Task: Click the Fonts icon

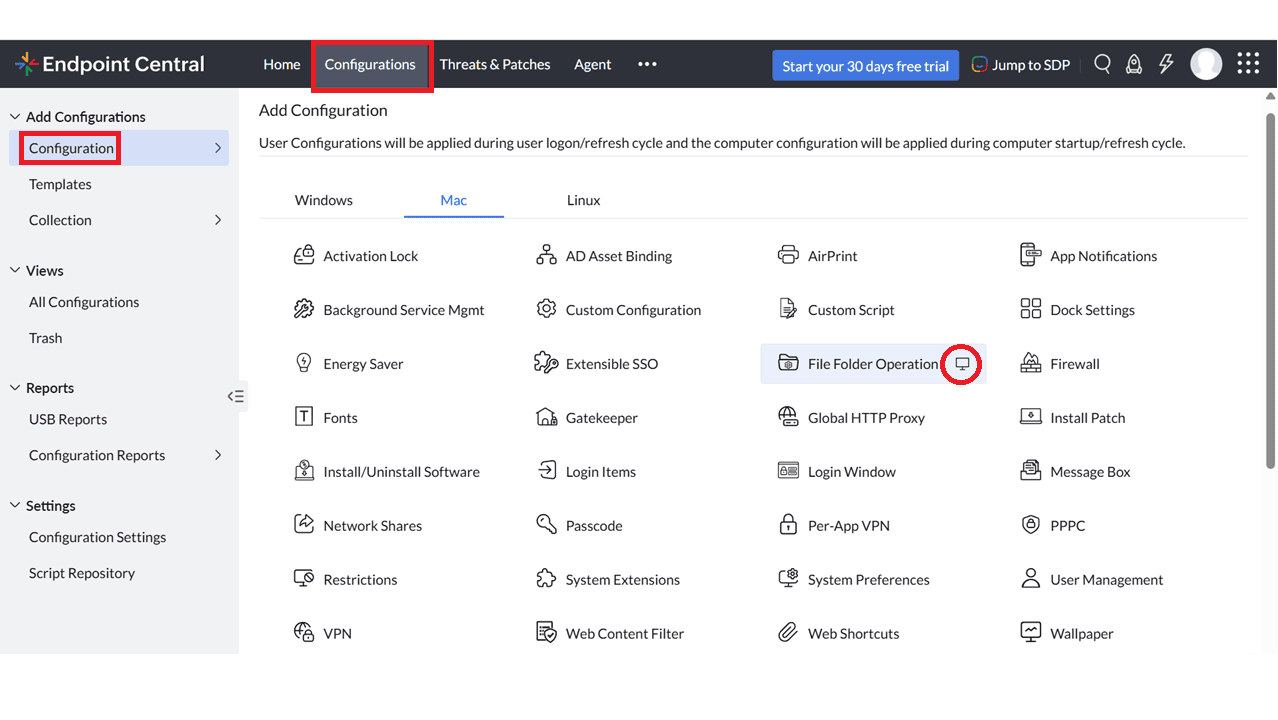Action: pyautogui.click(x=304, y=417)
